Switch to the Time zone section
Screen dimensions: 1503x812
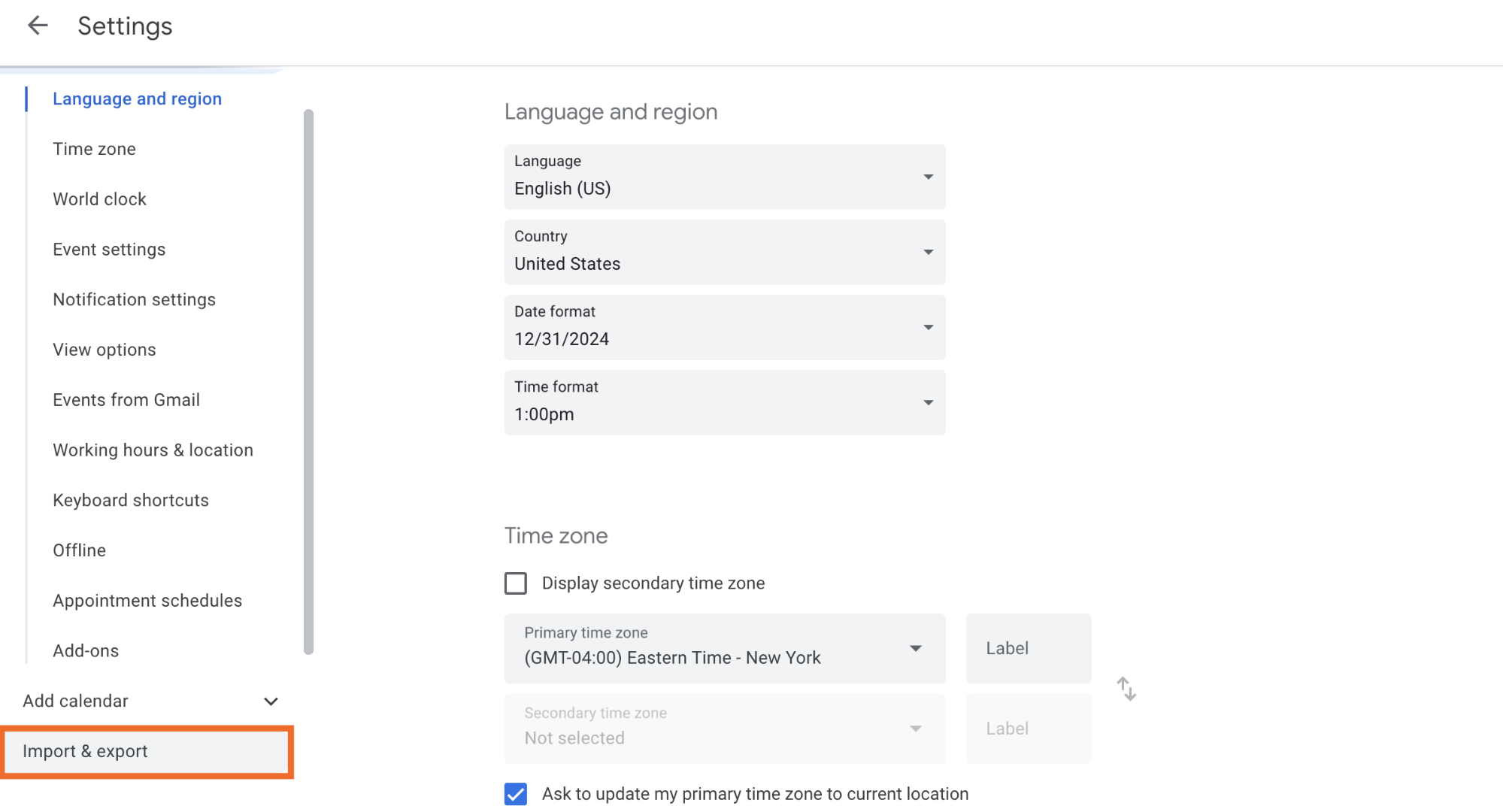(94, 148)
